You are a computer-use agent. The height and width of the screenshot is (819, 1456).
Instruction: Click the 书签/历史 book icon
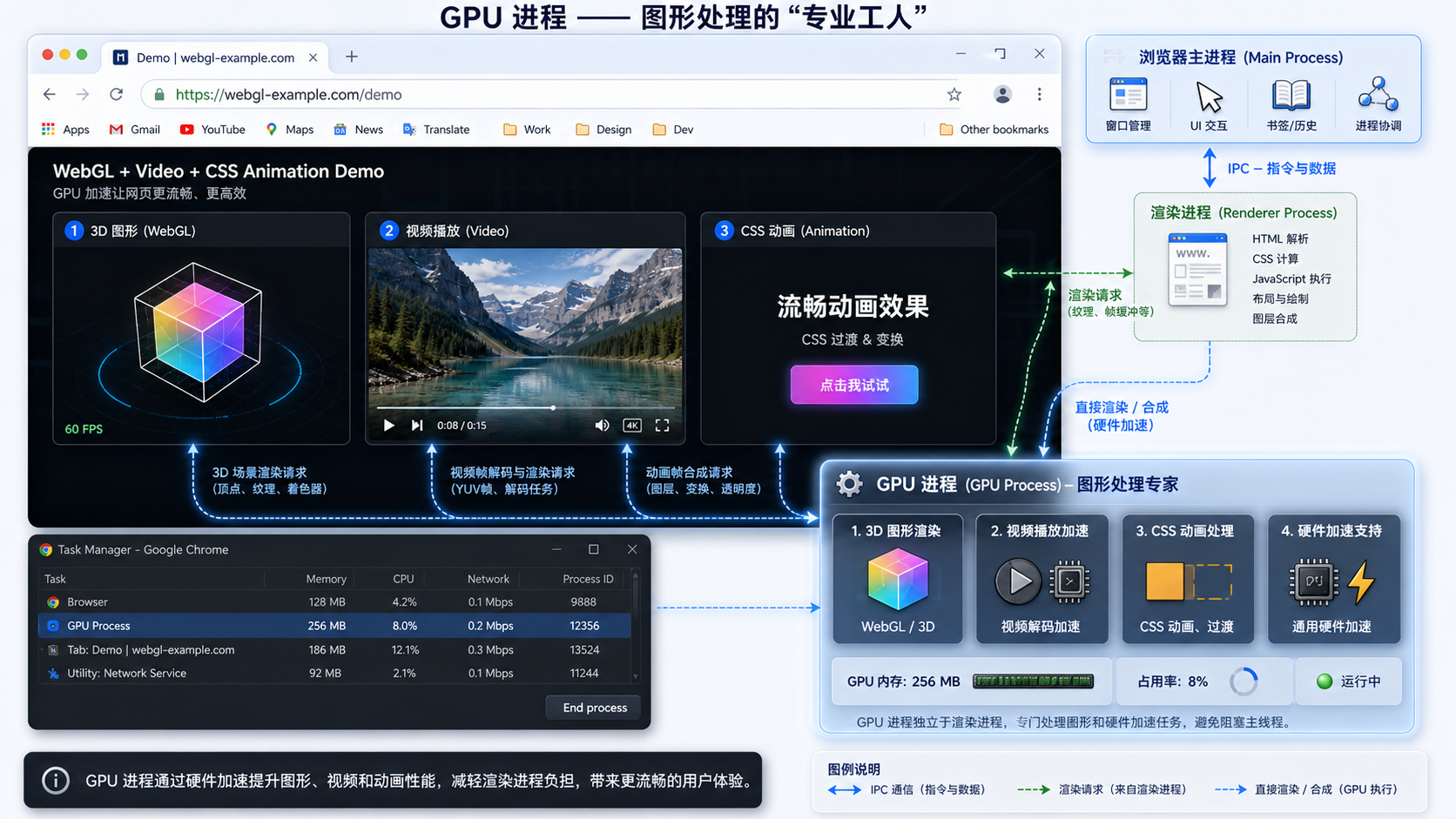click(1291, 94)
